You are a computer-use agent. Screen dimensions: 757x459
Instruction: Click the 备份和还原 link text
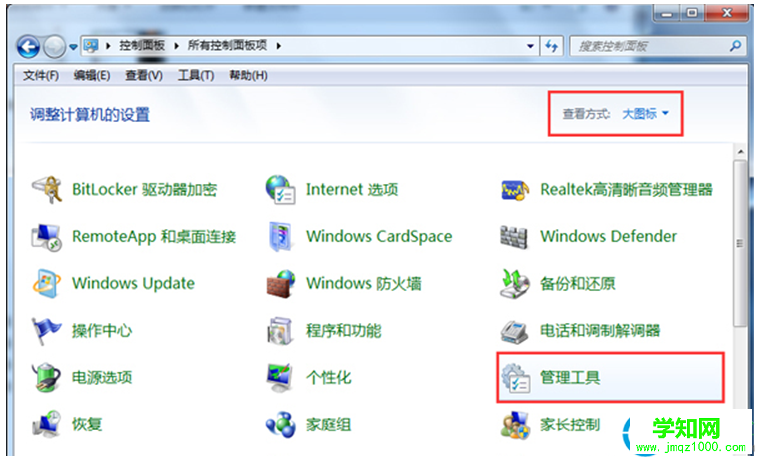click(578, 284)
